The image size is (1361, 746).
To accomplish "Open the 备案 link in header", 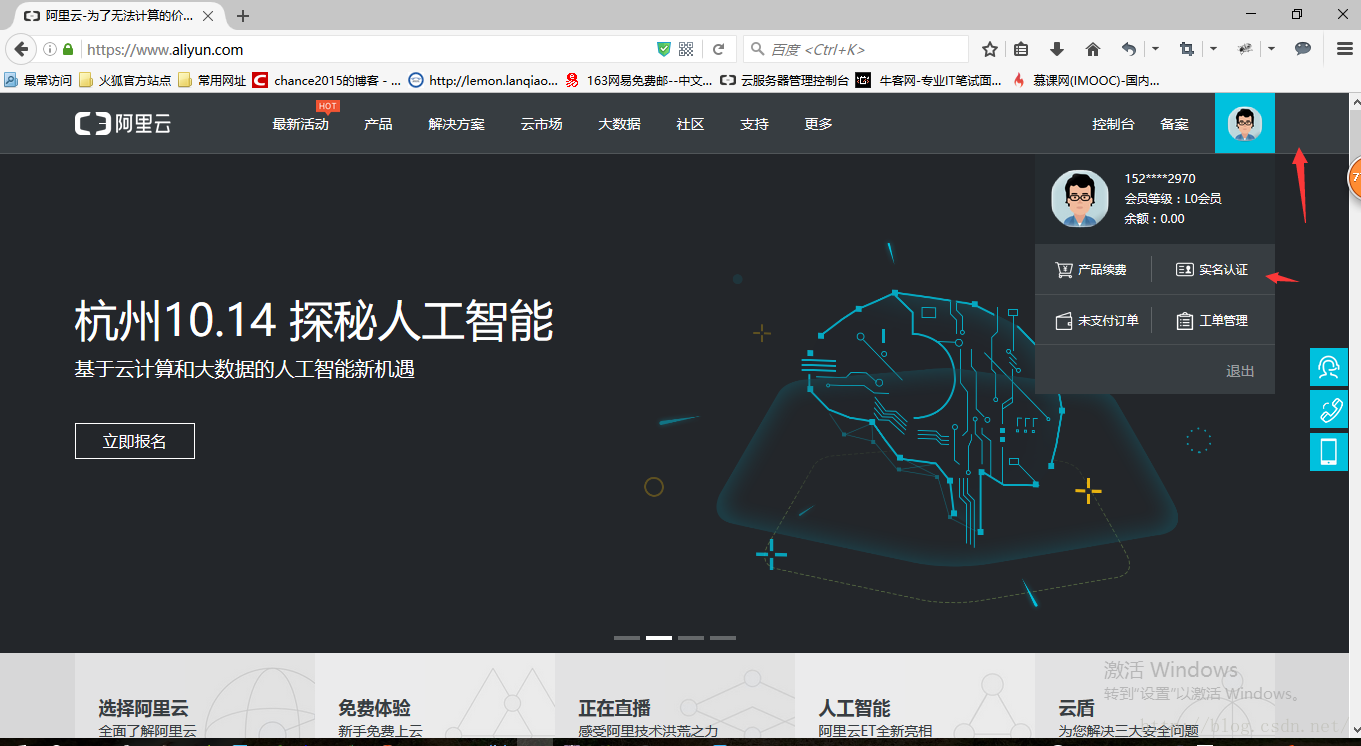I will click(x=1174, y=124).
